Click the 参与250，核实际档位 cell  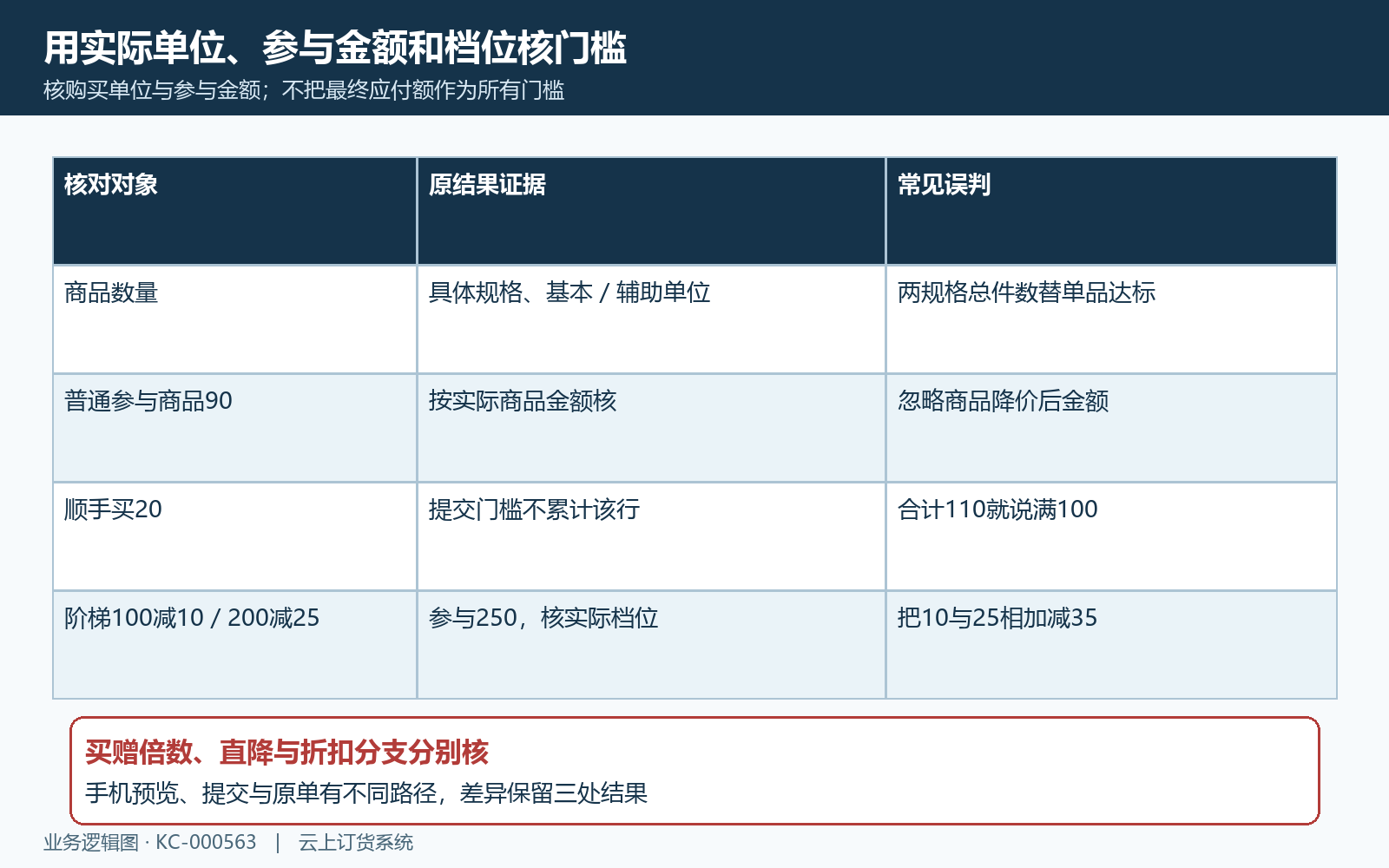pyautogui.click(x=651, y=645)
